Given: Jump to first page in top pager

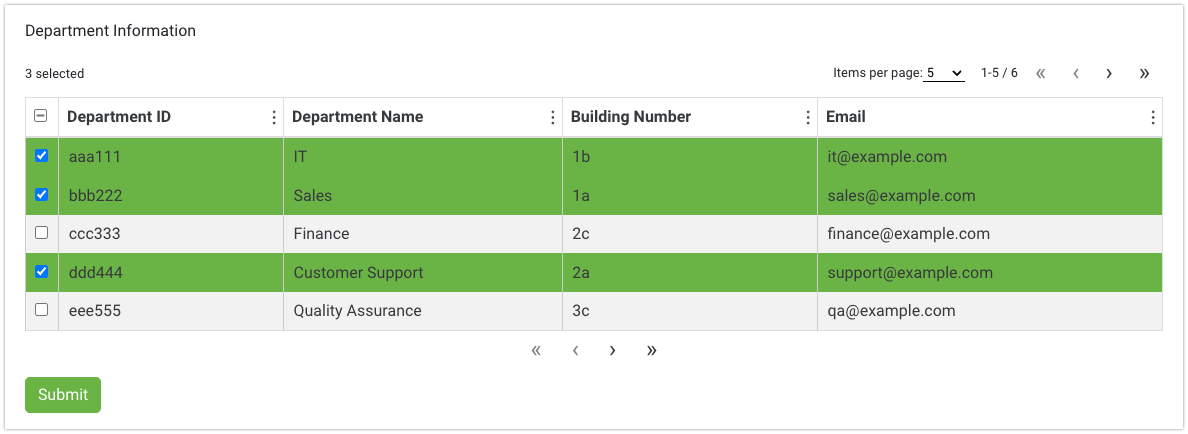Looking at the screenshot, I should (1041, 74).
